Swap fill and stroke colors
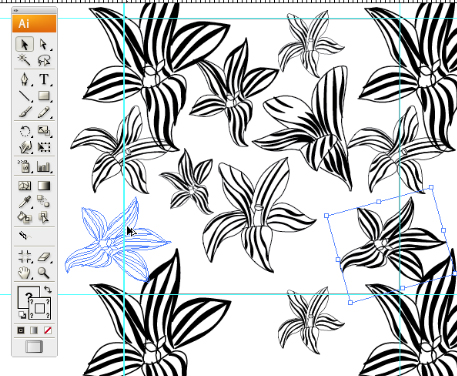Screen dimensions: 457x376 click(48, 289)
